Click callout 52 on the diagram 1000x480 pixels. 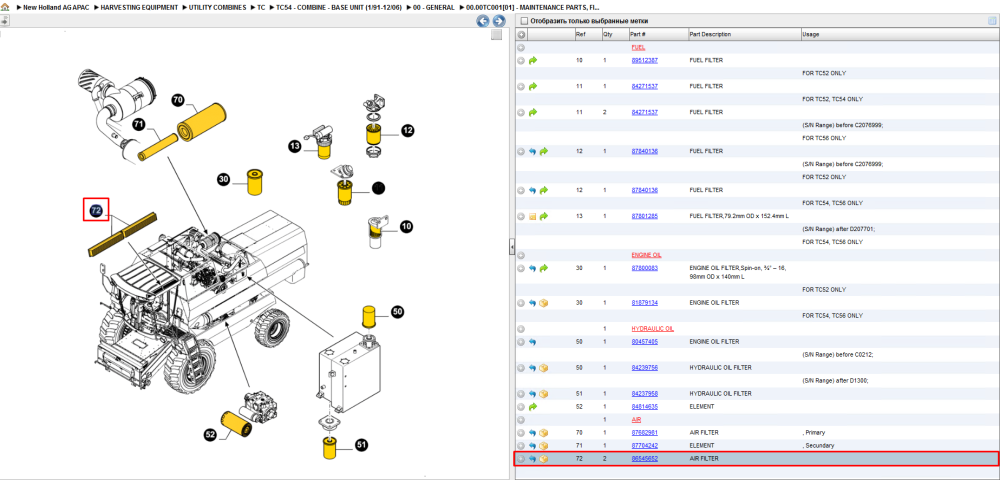(x=210, y=435)
